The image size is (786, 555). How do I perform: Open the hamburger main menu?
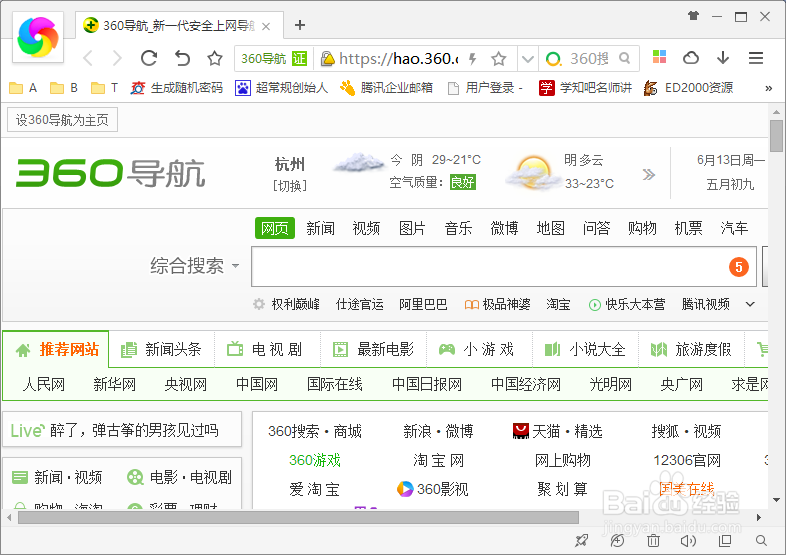(x=756, y=58)
